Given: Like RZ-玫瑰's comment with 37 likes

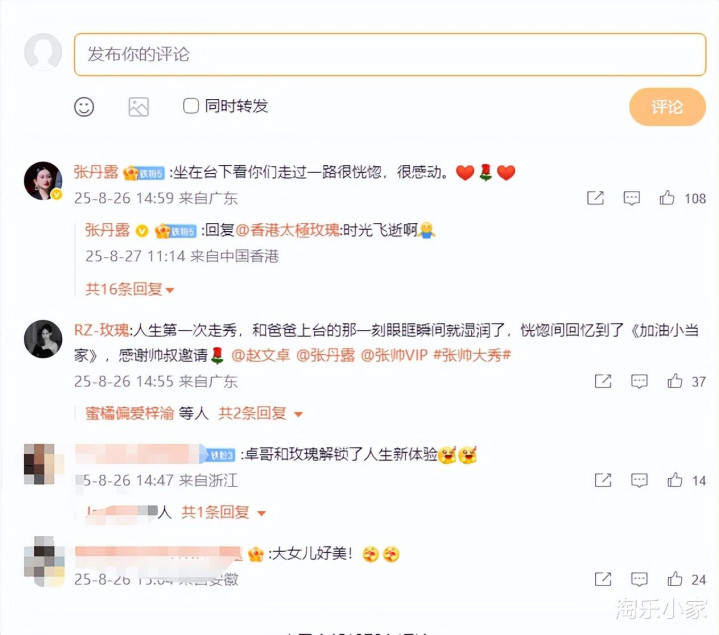Looking at the screenshot, I should (675, 381).
